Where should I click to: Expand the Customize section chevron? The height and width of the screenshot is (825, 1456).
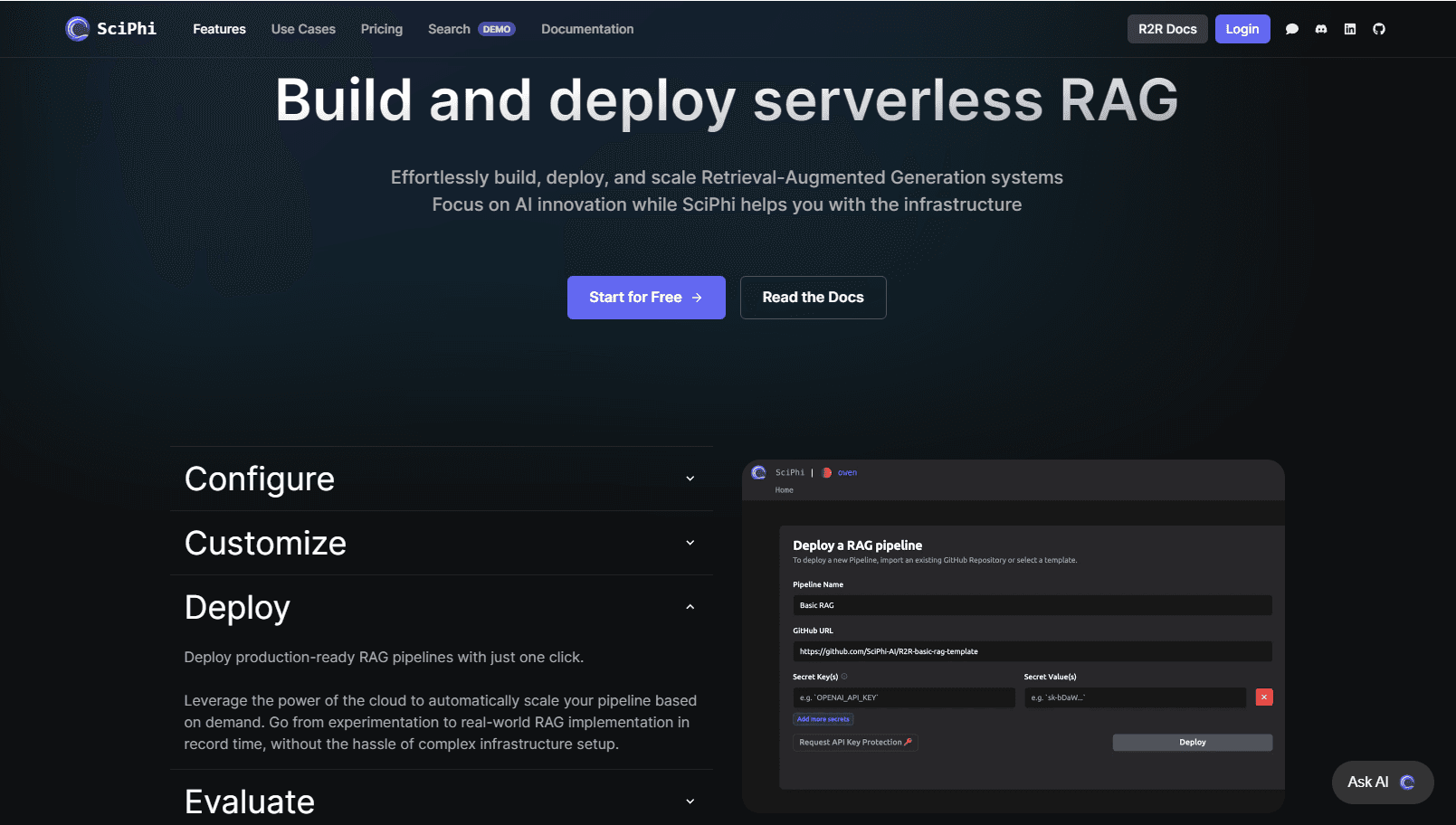[x=690, y=543]
